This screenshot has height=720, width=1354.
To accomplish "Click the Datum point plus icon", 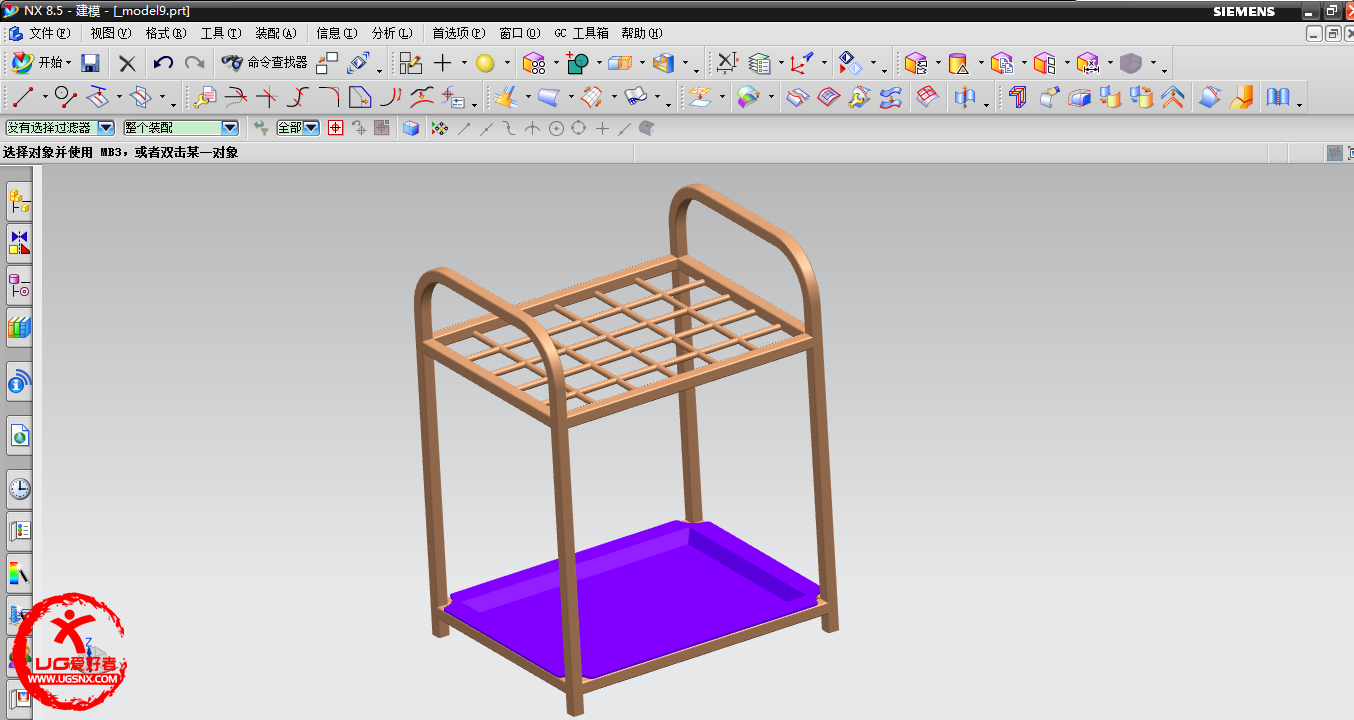I will [x=443, y=63].
